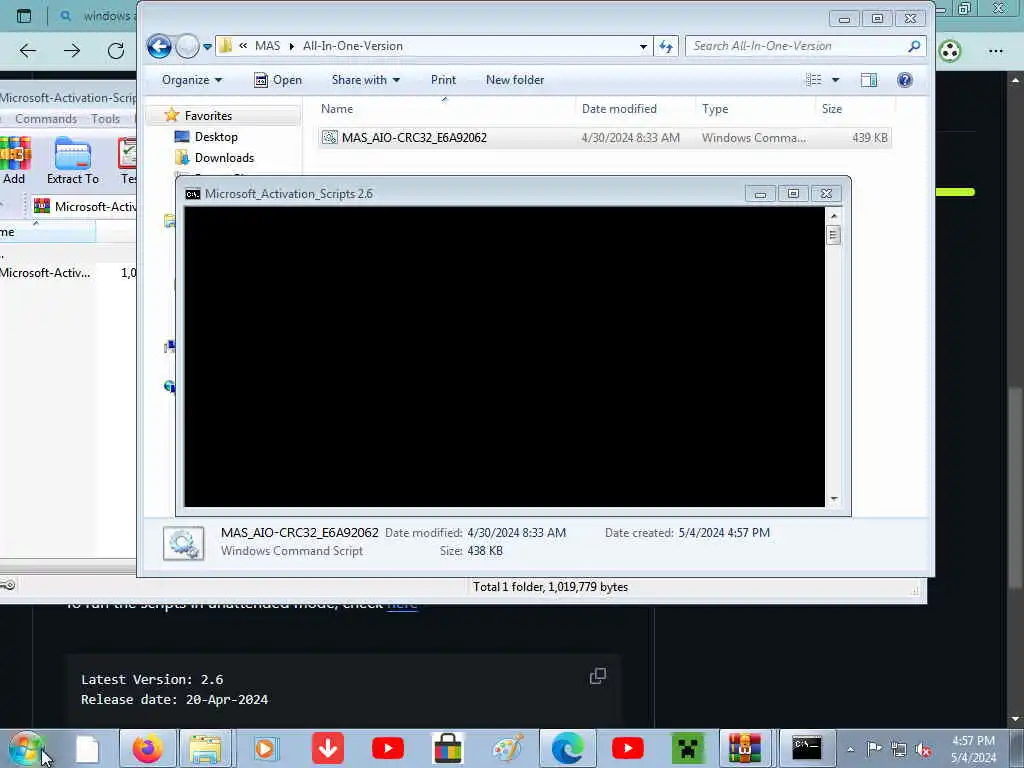Click the Add button in WinRAR

[14, 161]
